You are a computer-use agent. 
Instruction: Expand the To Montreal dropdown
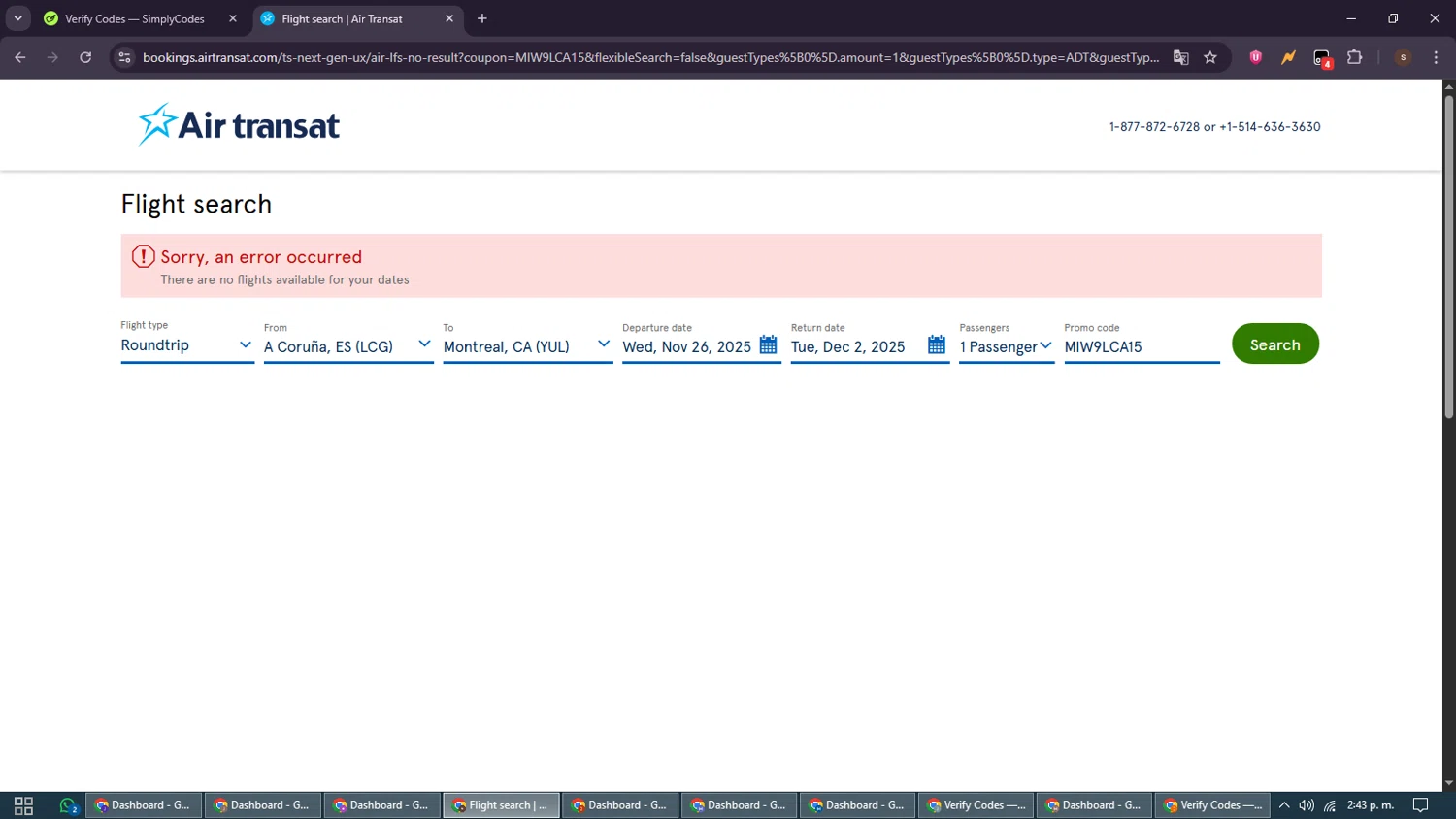527,345
